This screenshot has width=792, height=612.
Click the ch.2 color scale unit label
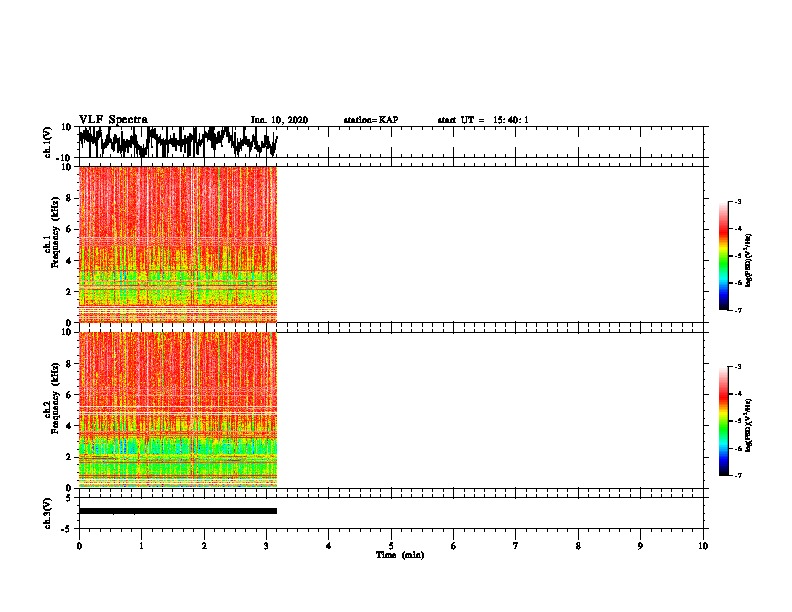coord(748,425)
